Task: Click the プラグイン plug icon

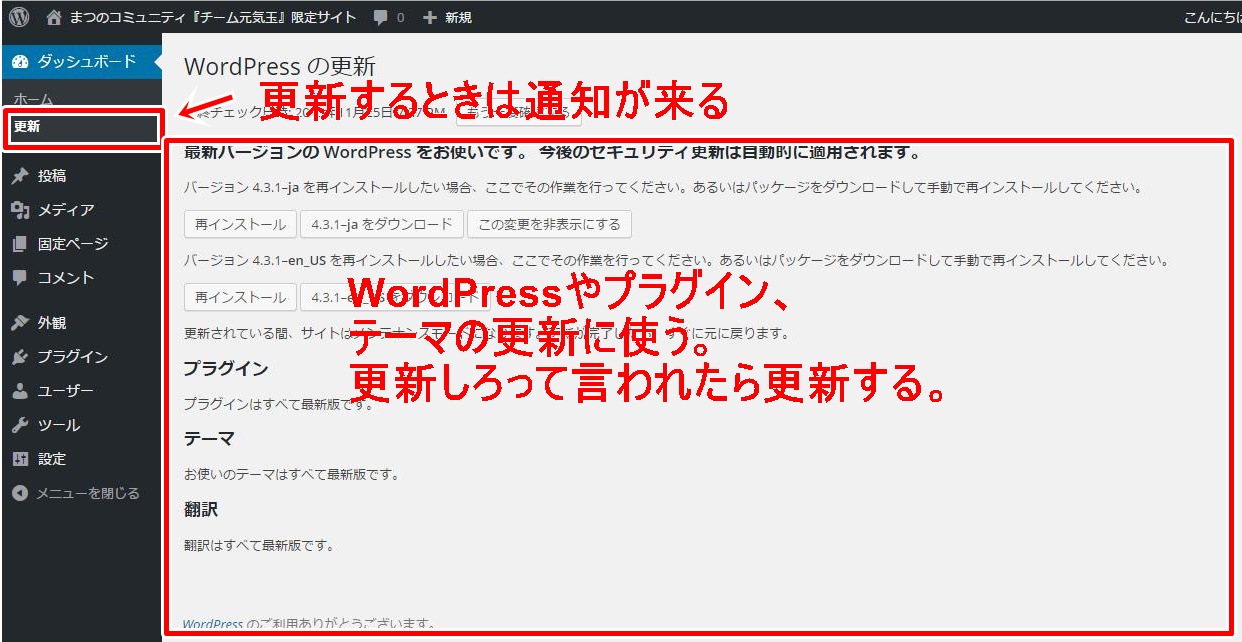Action: 20,357
